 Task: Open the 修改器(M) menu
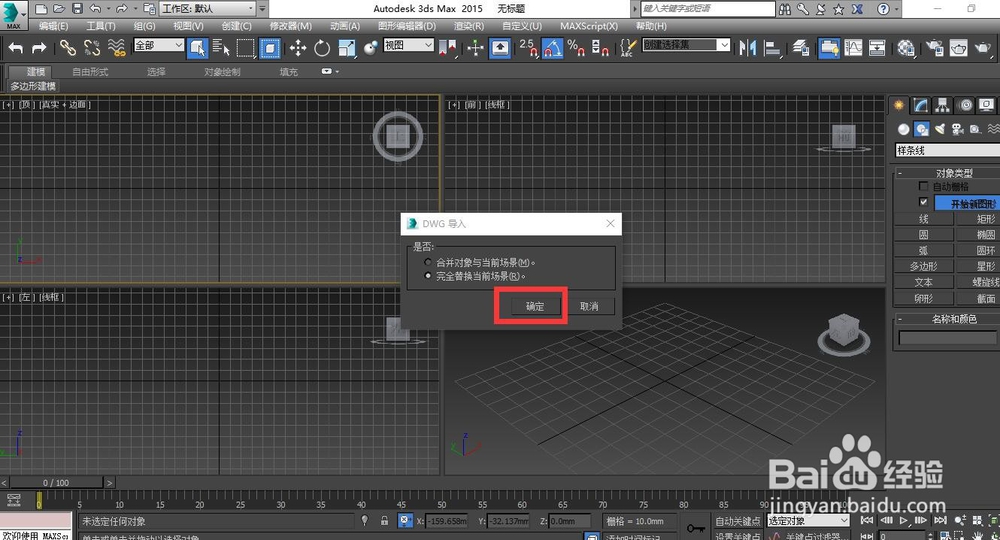click(x=290, y=26)
